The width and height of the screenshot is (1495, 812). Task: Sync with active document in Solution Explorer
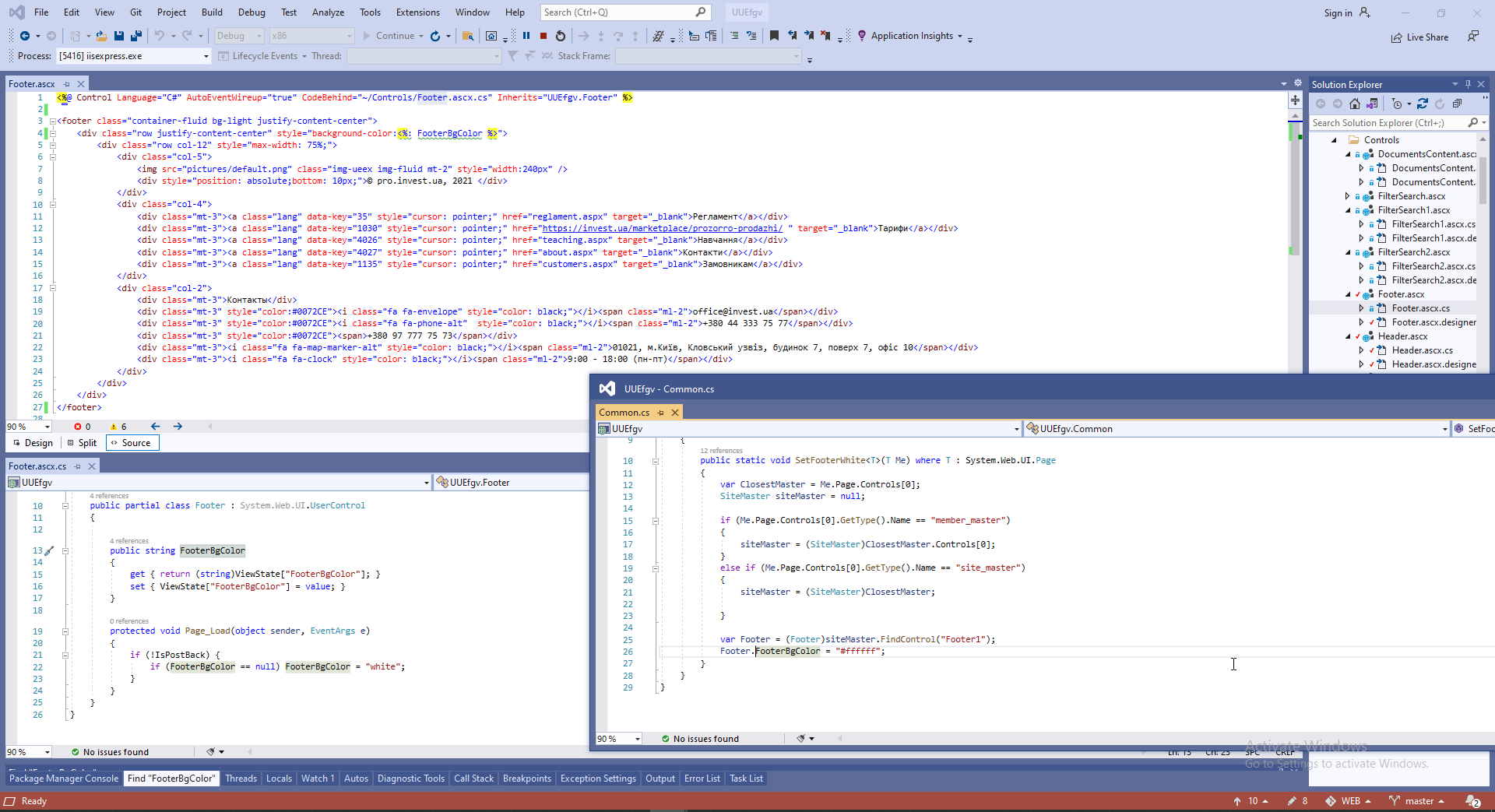point(1423,104)
